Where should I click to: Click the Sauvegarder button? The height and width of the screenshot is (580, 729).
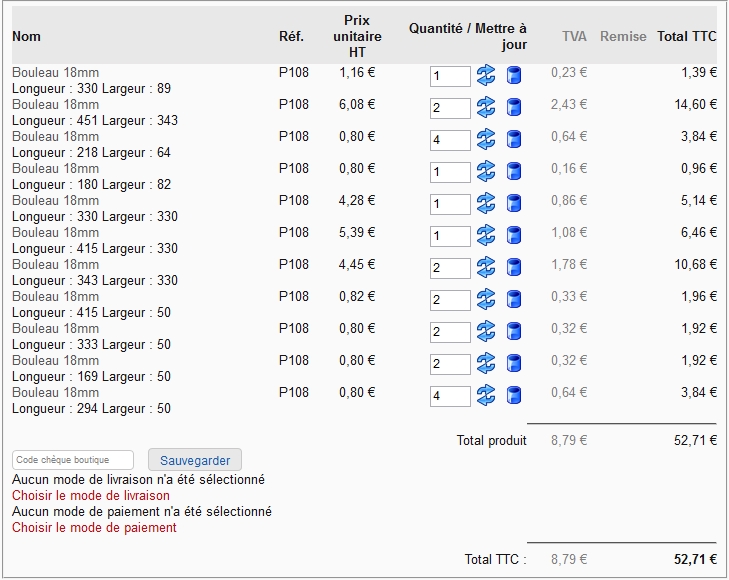195,460
